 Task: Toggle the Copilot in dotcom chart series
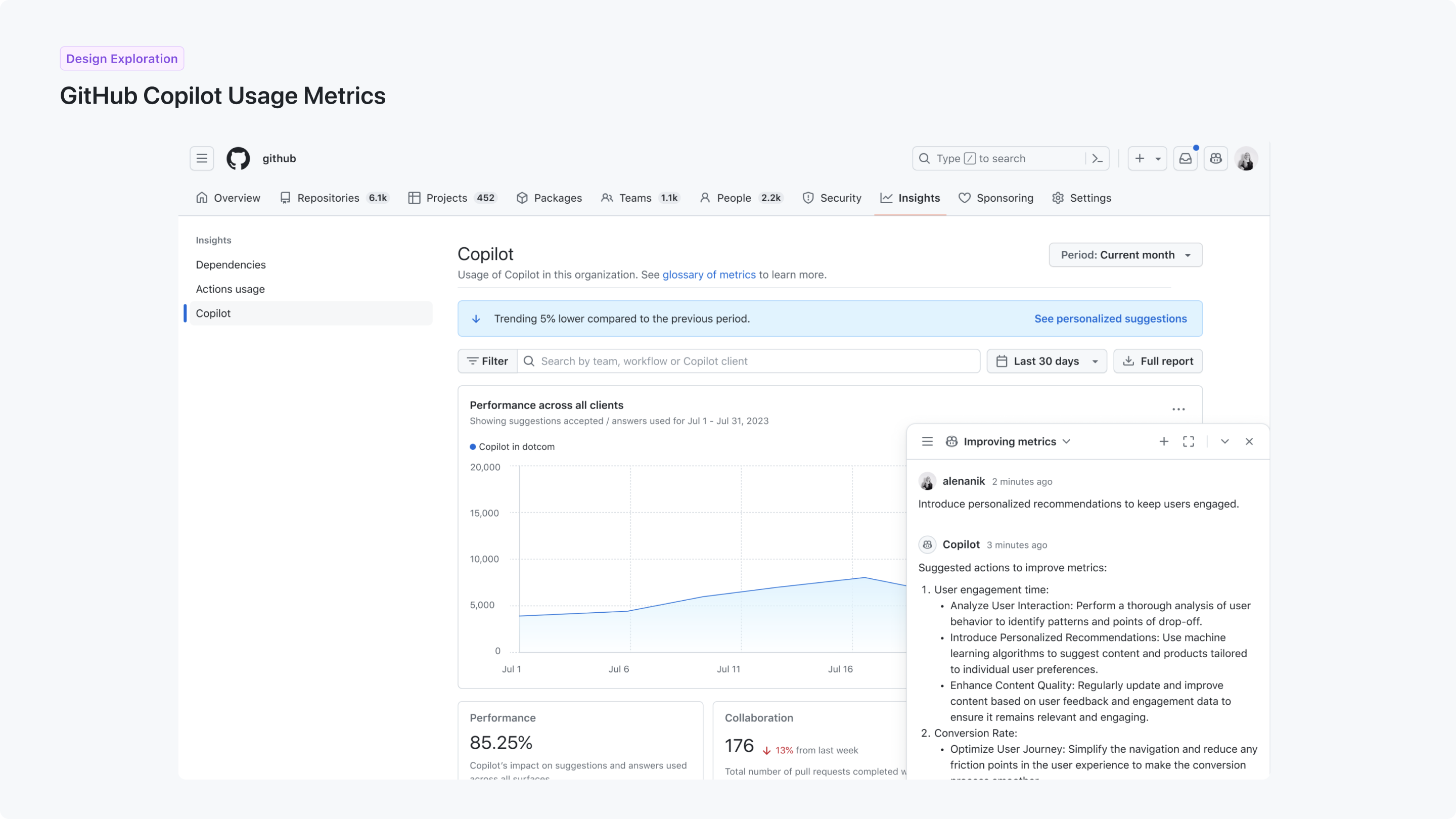click(x=512, y=446)
